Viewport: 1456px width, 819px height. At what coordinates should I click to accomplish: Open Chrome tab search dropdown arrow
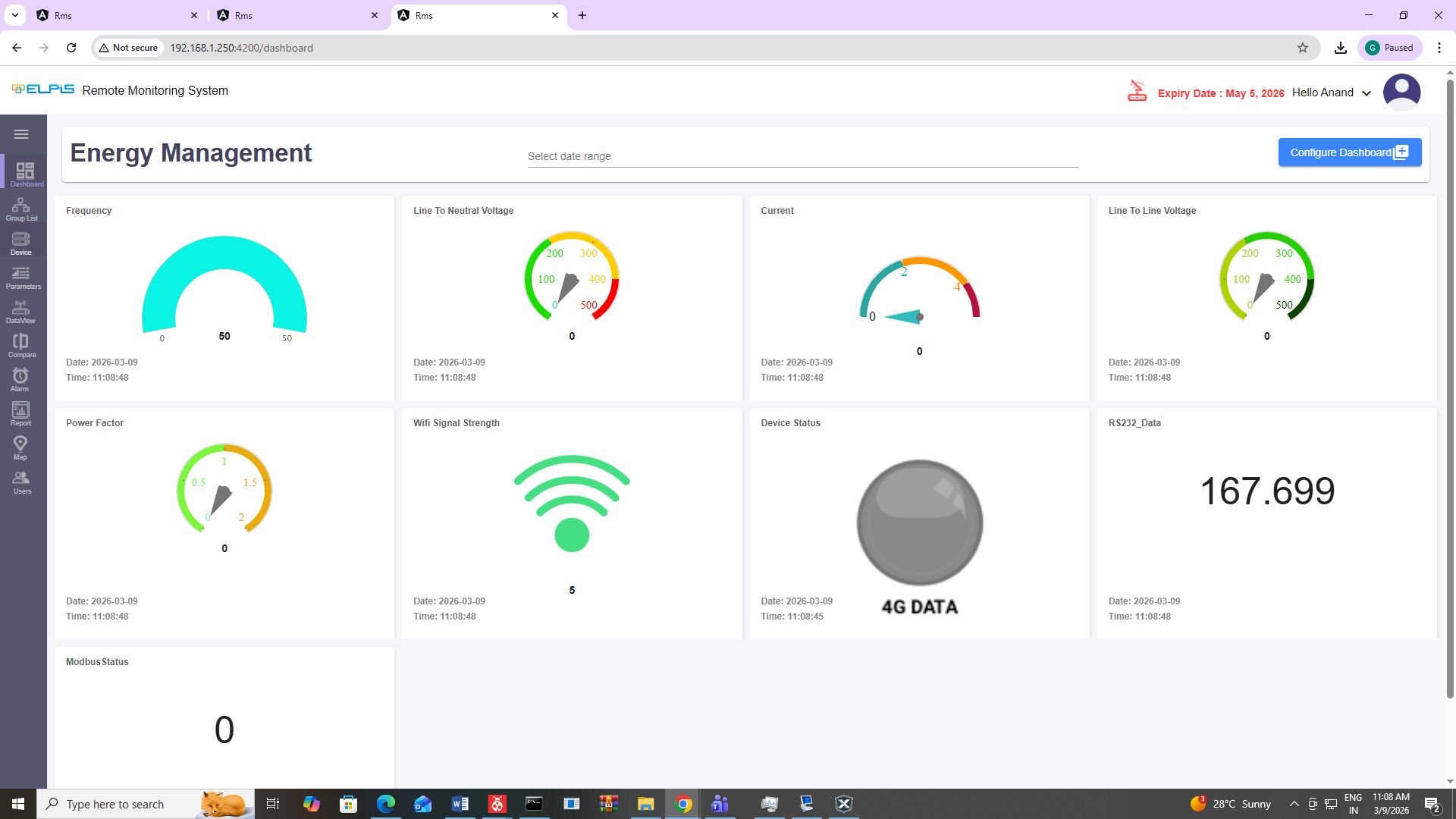pyautogui.click(x=14, y=15)
